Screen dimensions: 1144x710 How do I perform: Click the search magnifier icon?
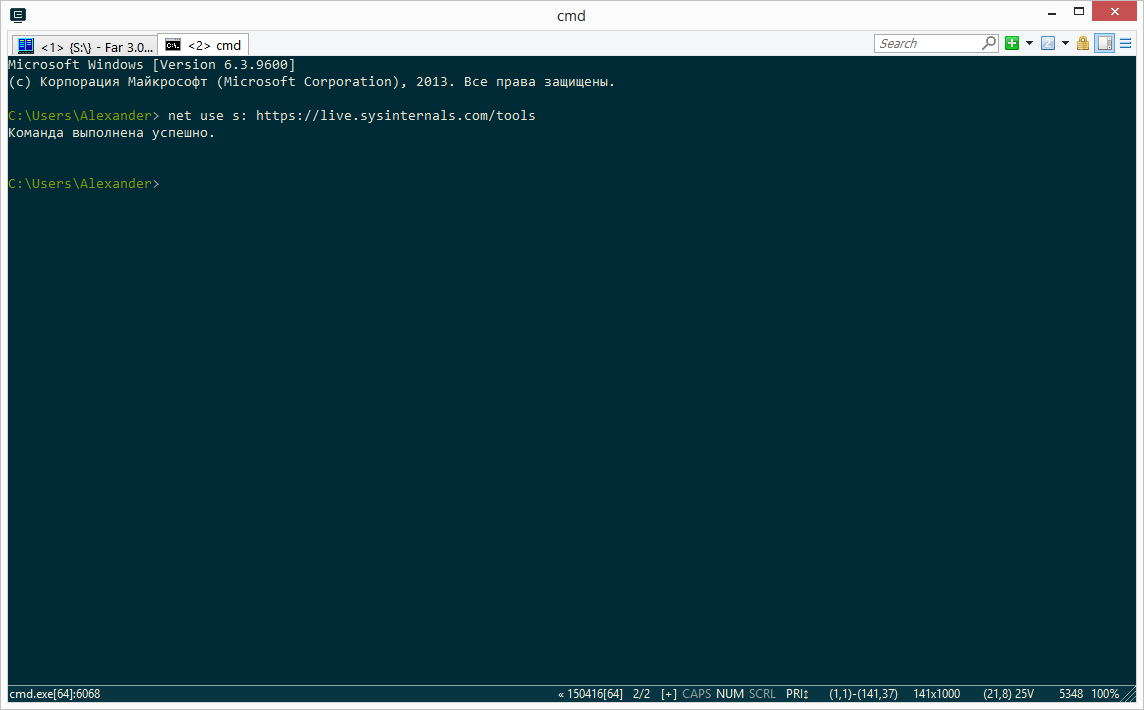989,44
